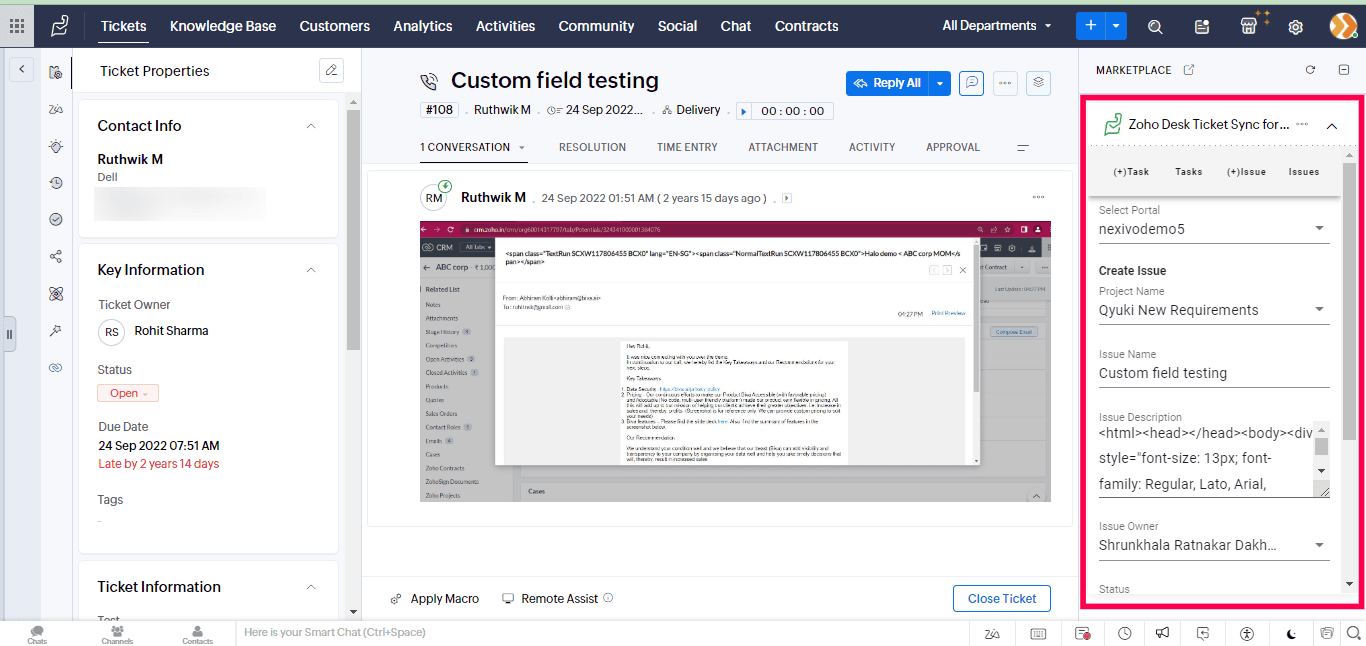Open the Issue Owner dropdown

click(x=1214, y=546)
